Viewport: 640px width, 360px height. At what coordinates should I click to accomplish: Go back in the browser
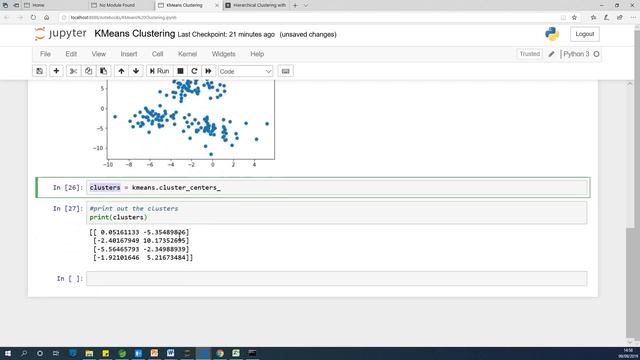point(7,18)
